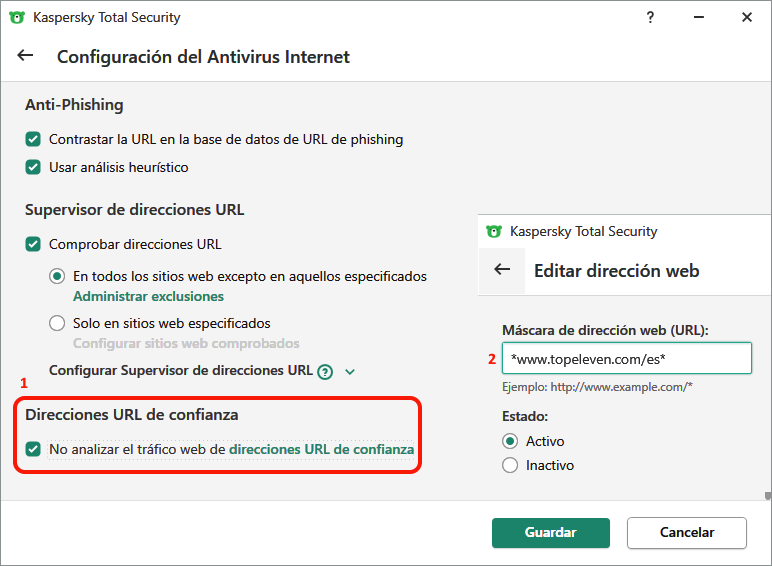
Task: Click the Guardar button
Action: pos(550,533)
